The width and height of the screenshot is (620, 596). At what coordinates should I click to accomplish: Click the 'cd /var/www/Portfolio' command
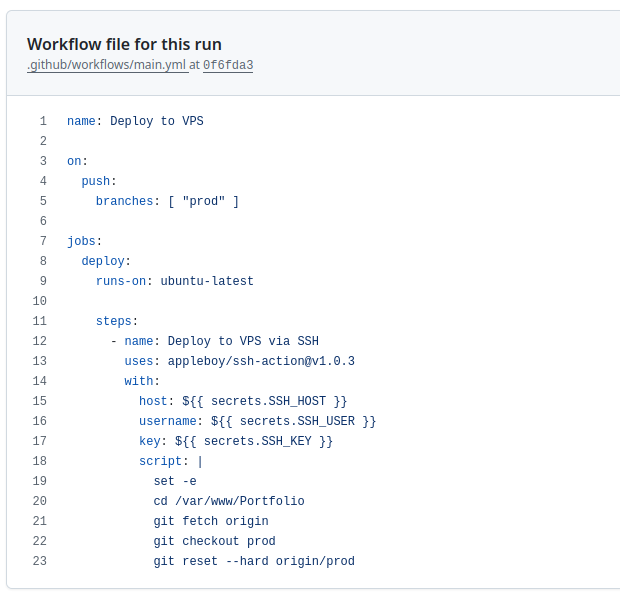[x=229, y=501]
